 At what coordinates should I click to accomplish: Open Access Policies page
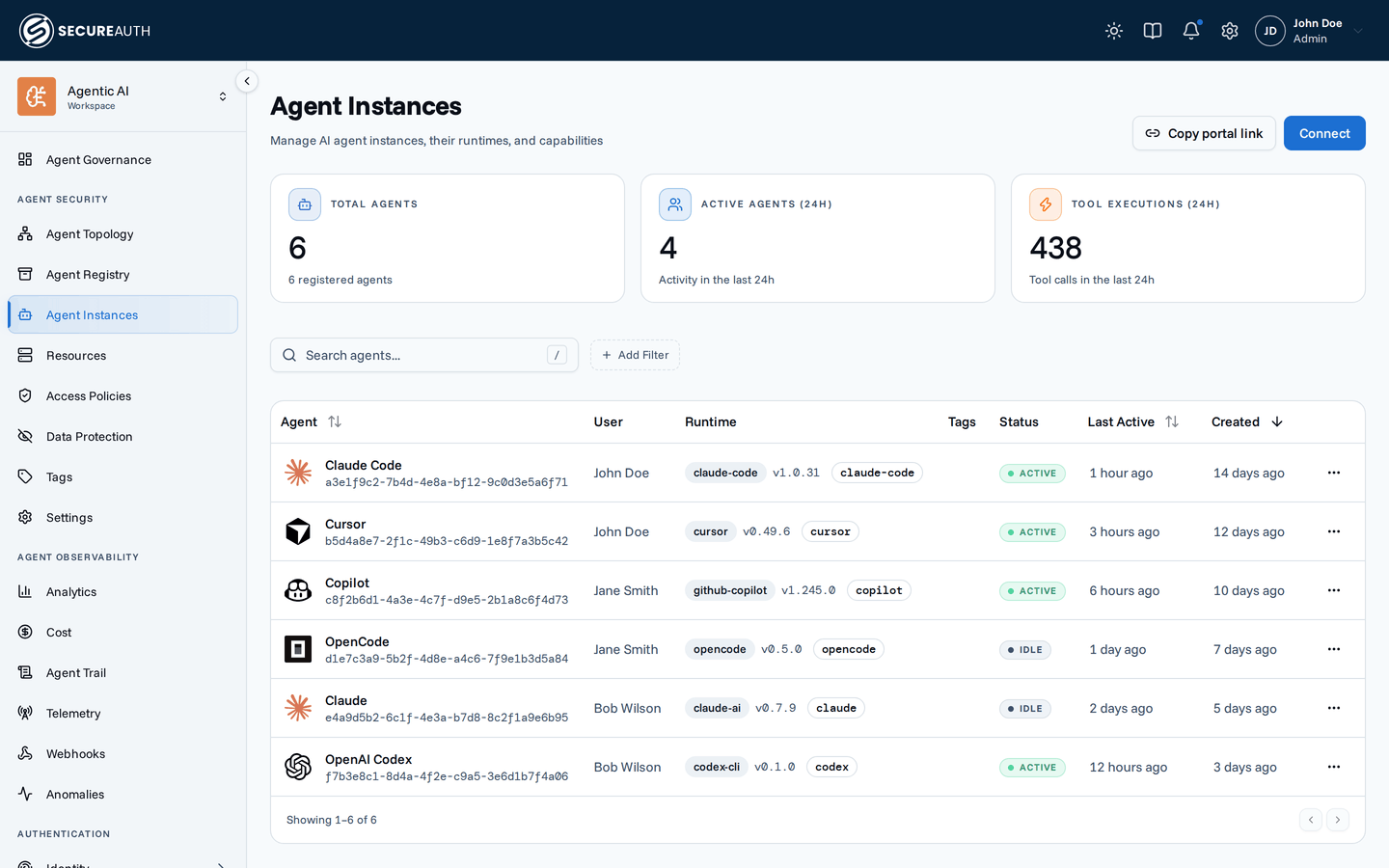123,395
